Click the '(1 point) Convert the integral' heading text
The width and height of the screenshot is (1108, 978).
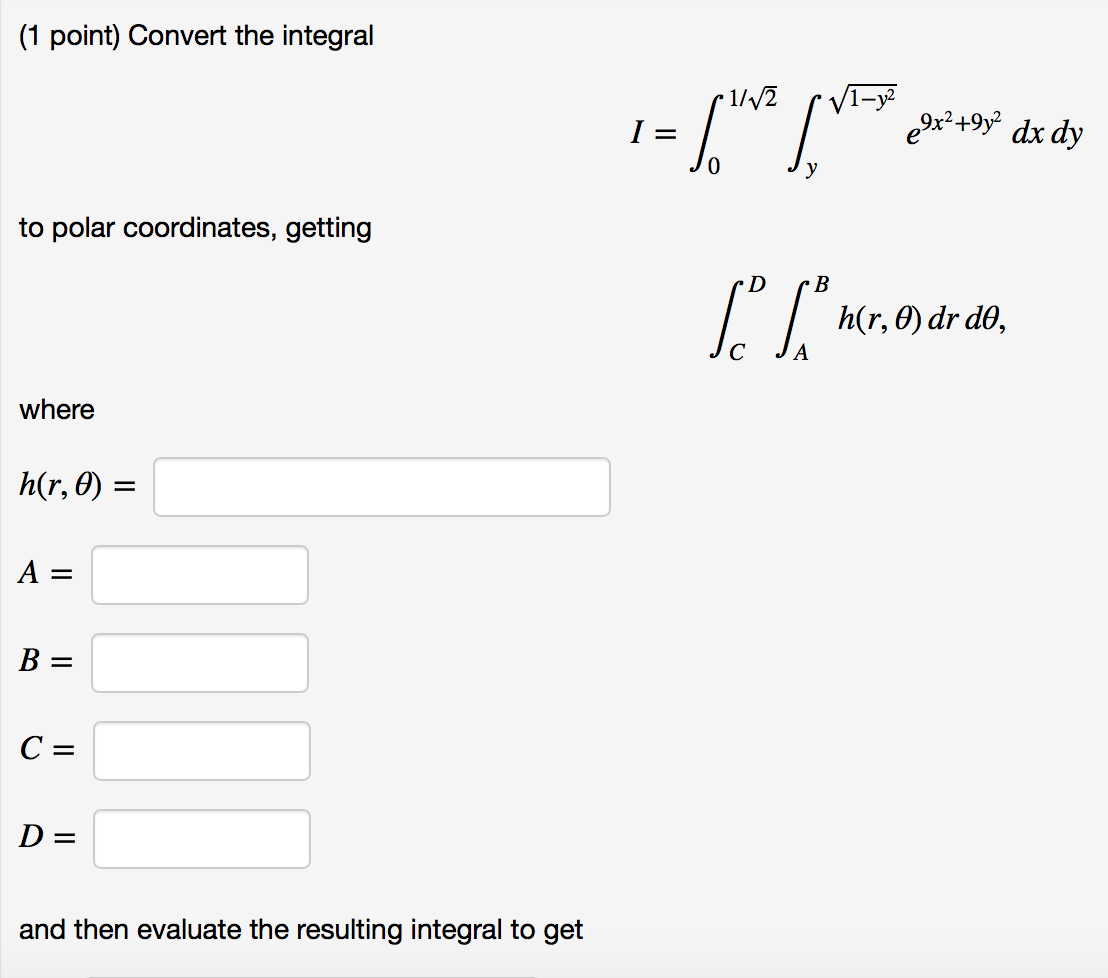196,36
